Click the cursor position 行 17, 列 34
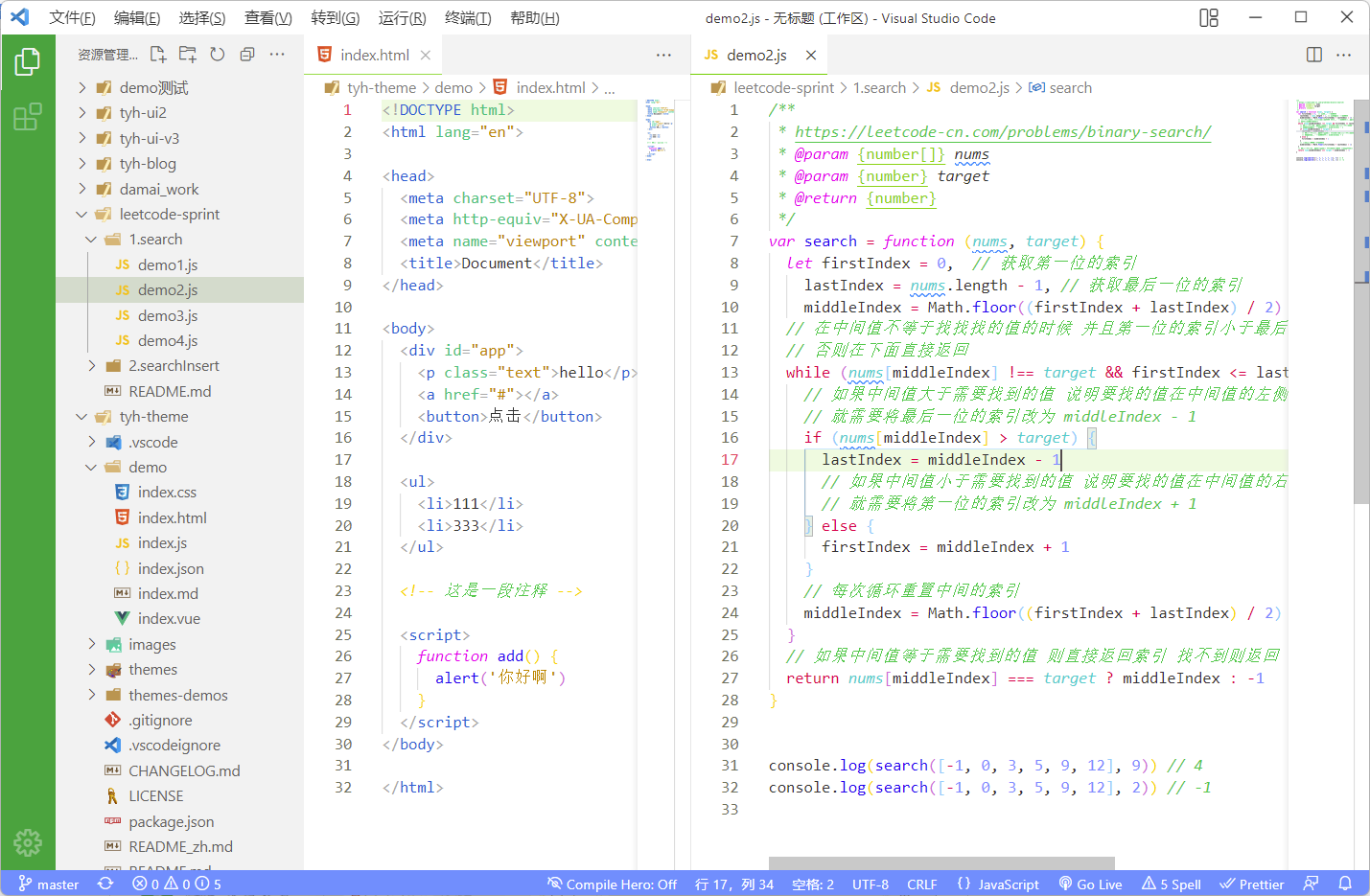Screen dimensions: 1370x896 coord(734,884)
